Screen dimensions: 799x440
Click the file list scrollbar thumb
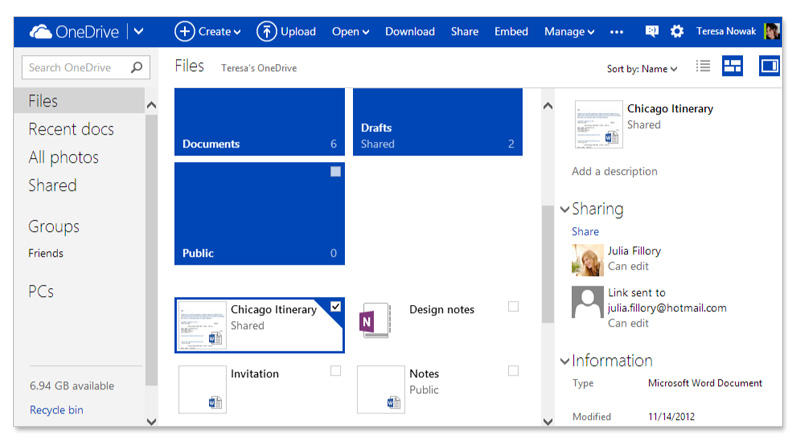(x=548, y=264)
